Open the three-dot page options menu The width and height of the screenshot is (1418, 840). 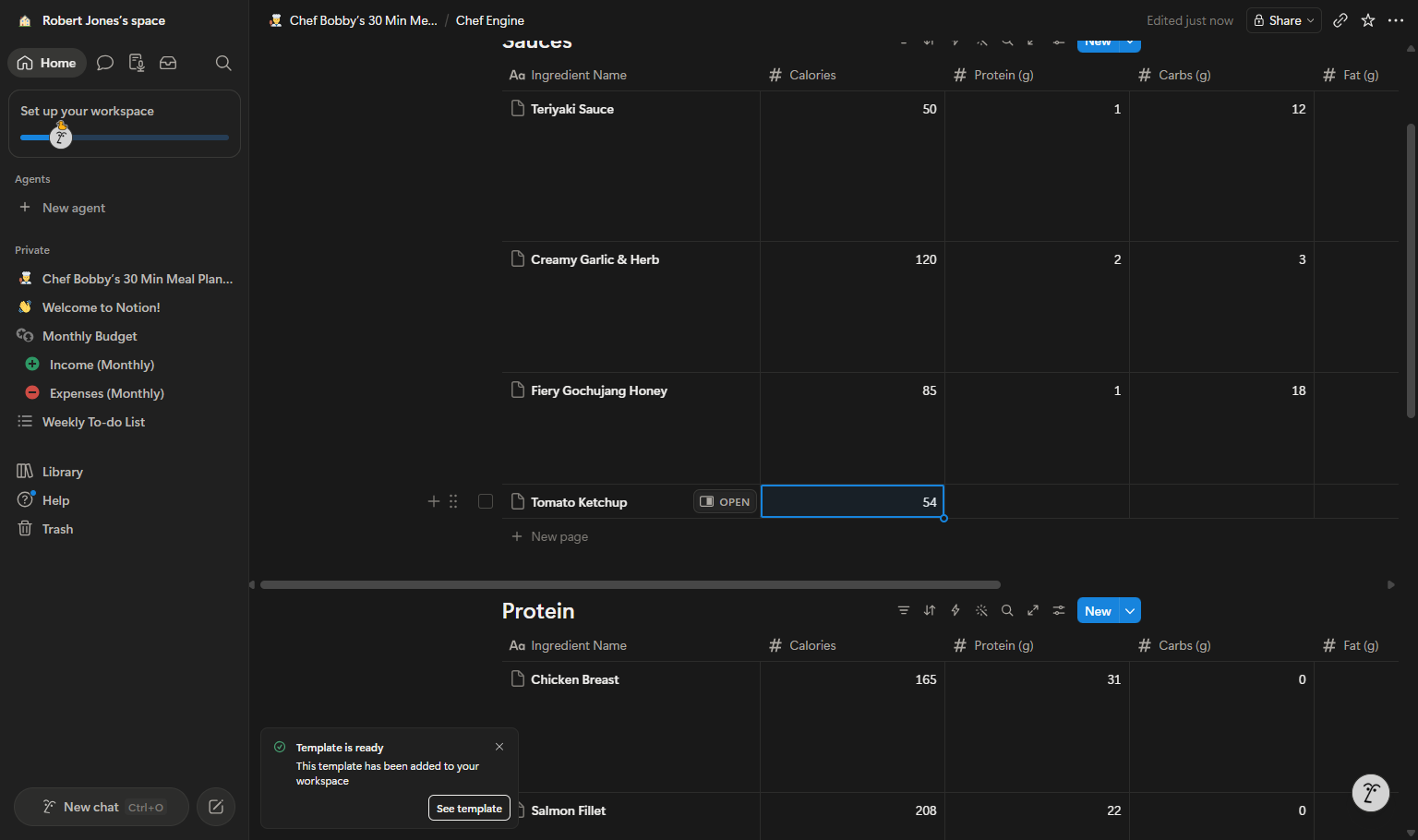pyautogui.click(x=1396, y=20)
